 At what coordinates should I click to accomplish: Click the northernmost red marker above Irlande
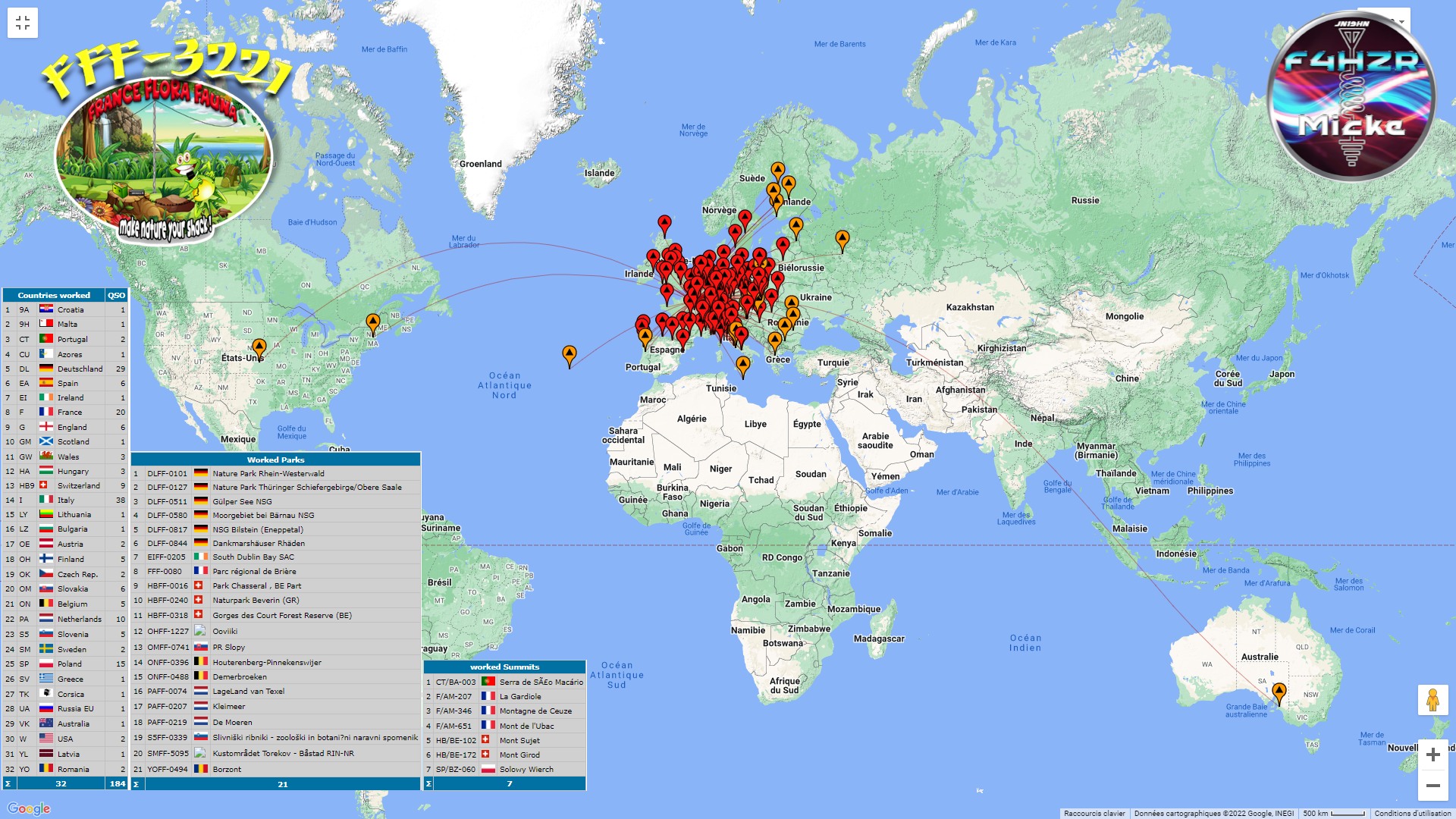664,224
